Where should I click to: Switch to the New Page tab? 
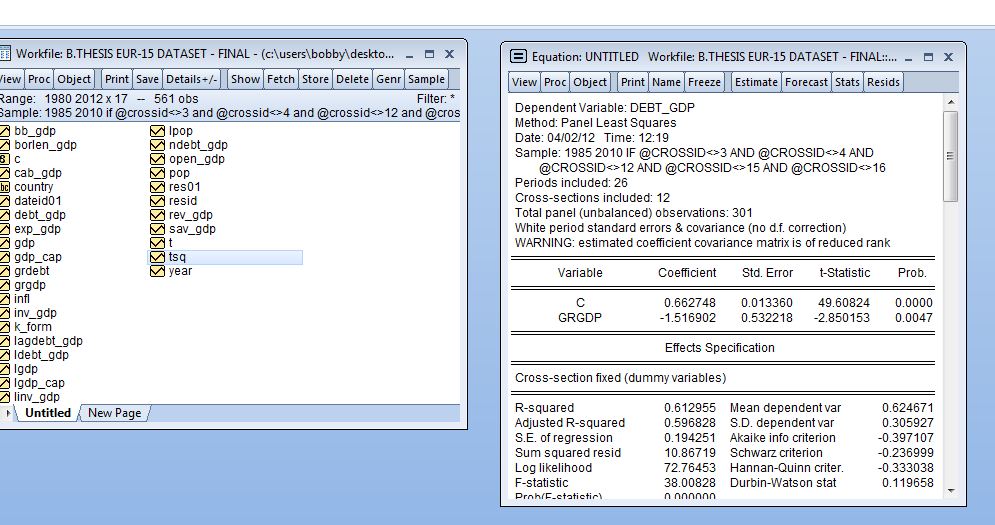coord(114,413)
